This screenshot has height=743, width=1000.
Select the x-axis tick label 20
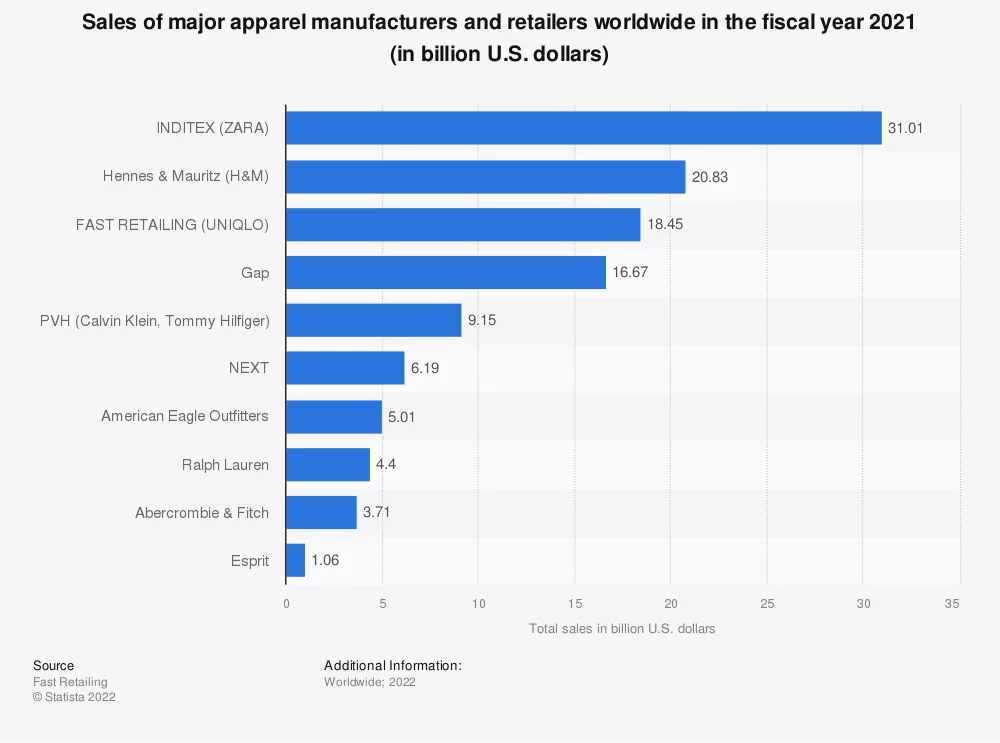point(671,604)
